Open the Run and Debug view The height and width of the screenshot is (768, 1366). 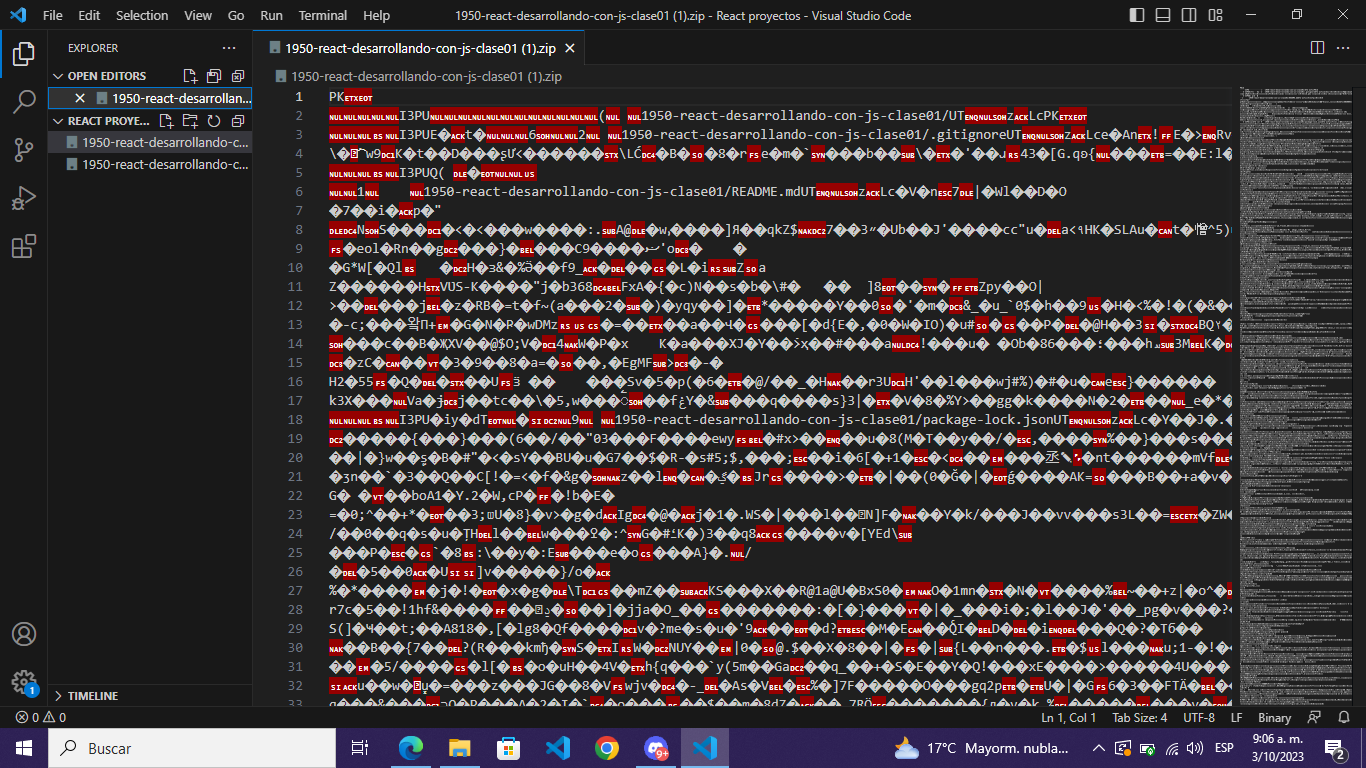[24, 198]
